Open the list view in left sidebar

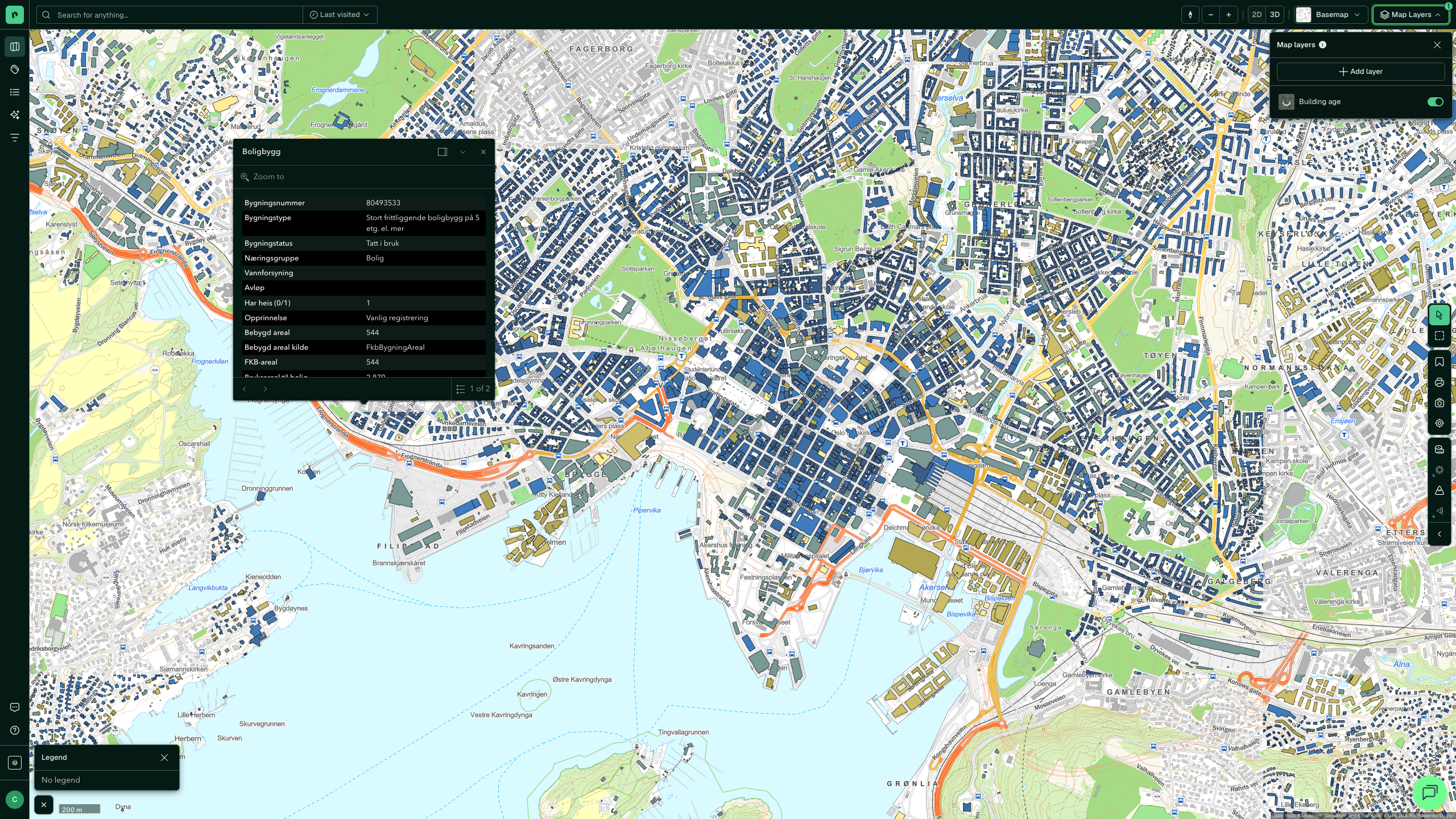[15, 92]
